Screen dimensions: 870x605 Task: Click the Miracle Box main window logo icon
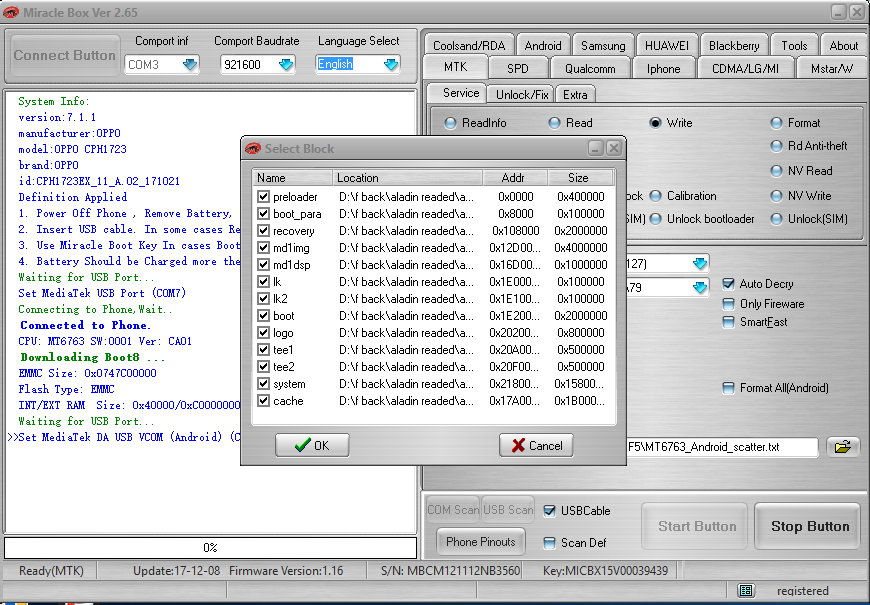10,12
